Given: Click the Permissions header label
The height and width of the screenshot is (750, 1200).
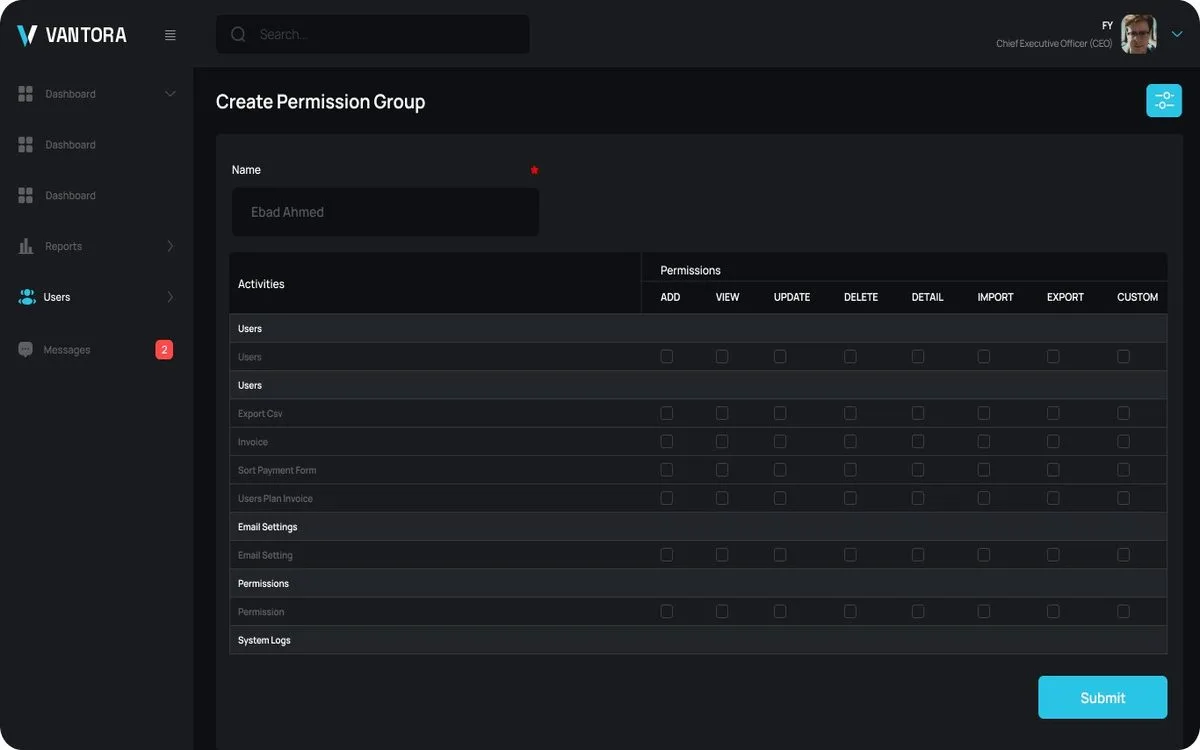Looking at the screenshot, I should [690, 270].
